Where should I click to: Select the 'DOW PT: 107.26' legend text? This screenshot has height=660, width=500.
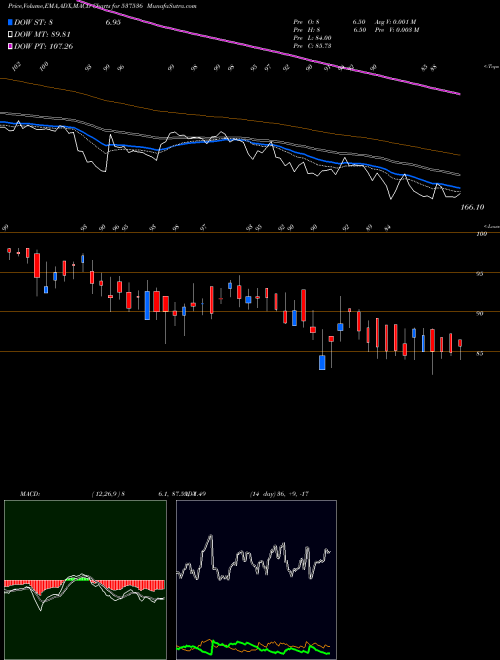click(x=44, y=46)
